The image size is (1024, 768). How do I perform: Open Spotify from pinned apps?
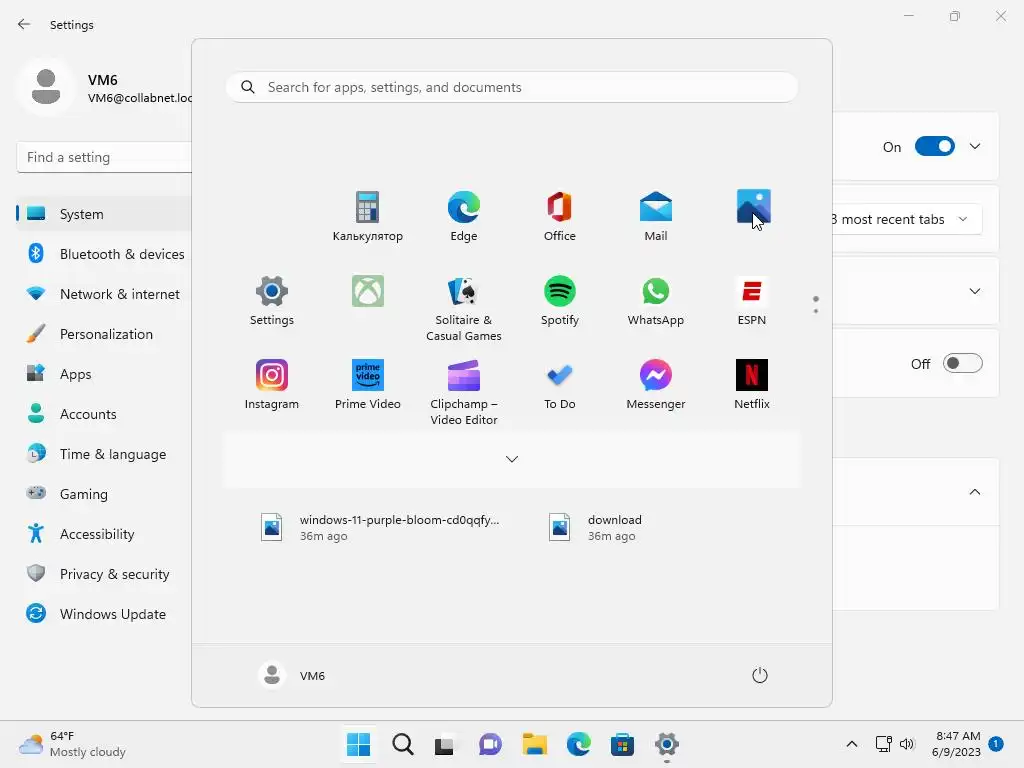coord(560,300)
